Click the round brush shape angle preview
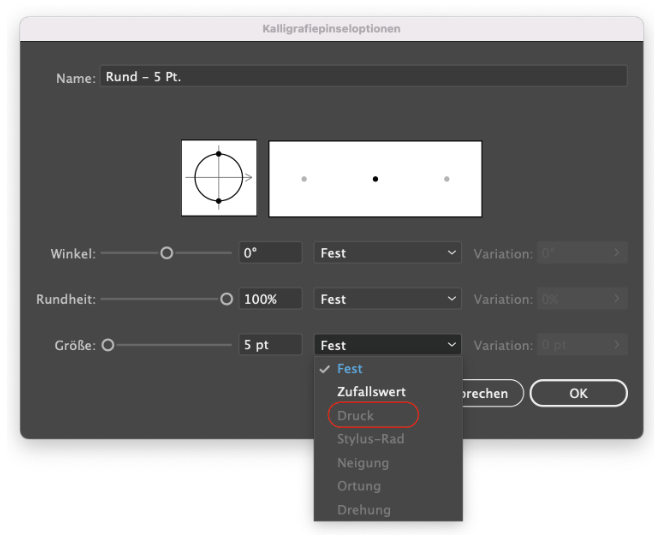The height and width of the screenshot is (545, 661). point(219,177)
